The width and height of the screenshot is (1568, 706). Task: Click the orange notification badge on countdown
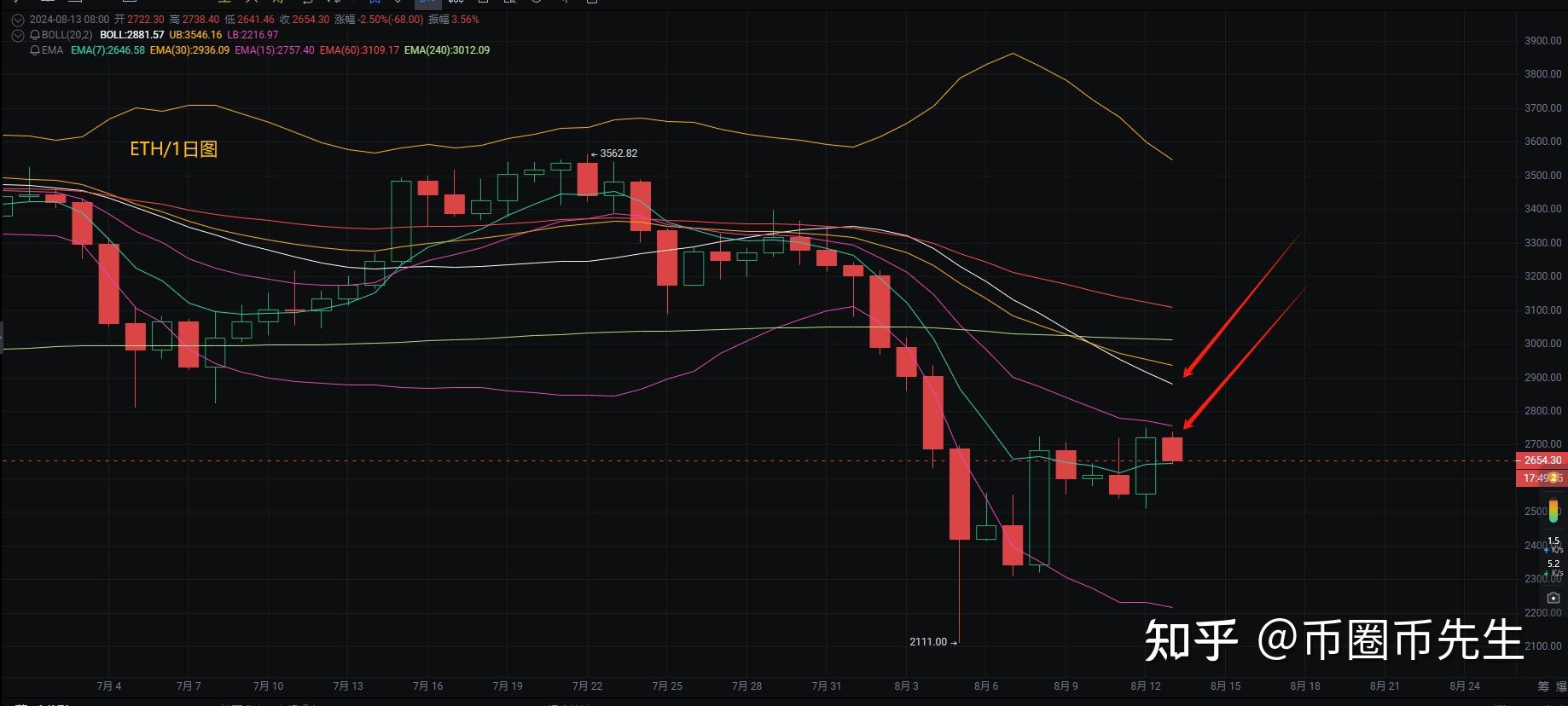pyautogui.click(x=1554, y=478)
